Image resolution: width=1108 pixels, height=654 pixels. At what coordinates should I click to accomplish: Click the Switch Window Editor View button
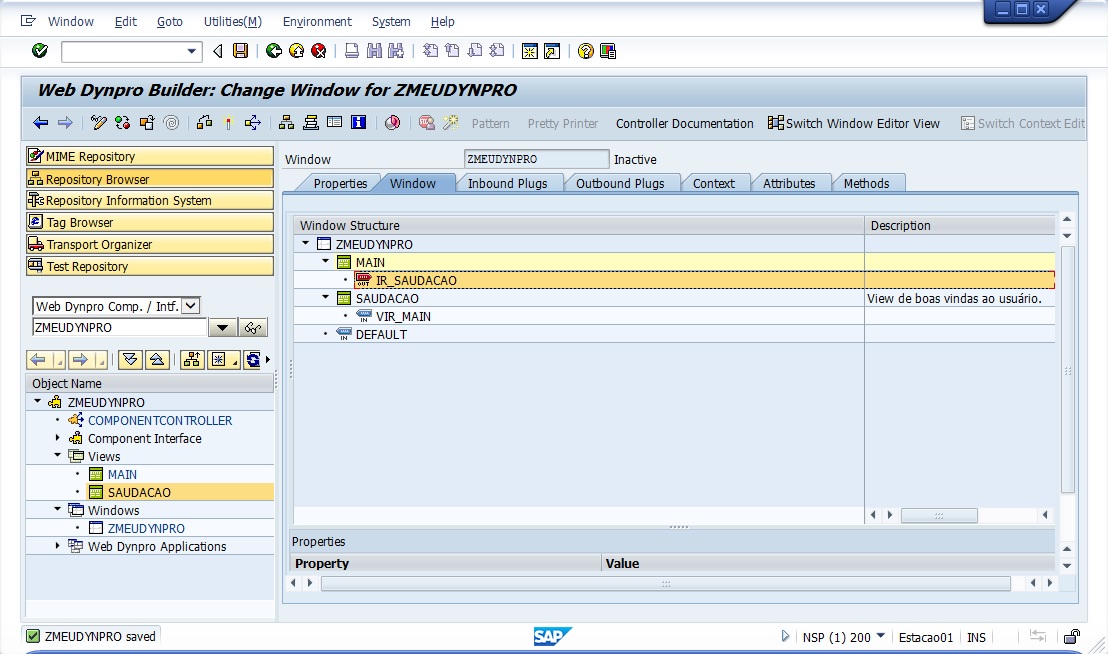pos(854,123)
